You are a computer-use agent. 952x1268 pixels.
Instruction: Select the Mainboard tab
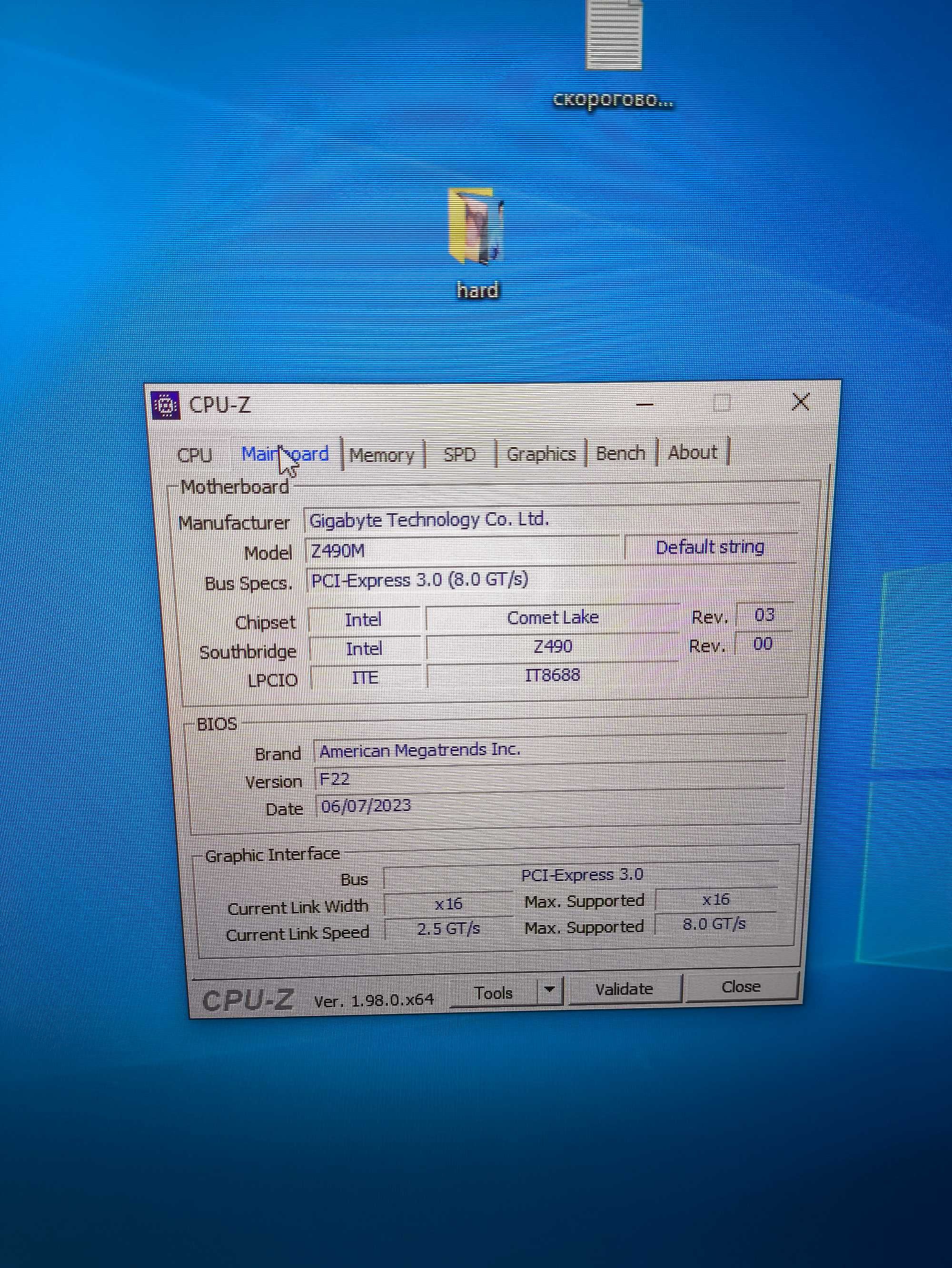286,454
